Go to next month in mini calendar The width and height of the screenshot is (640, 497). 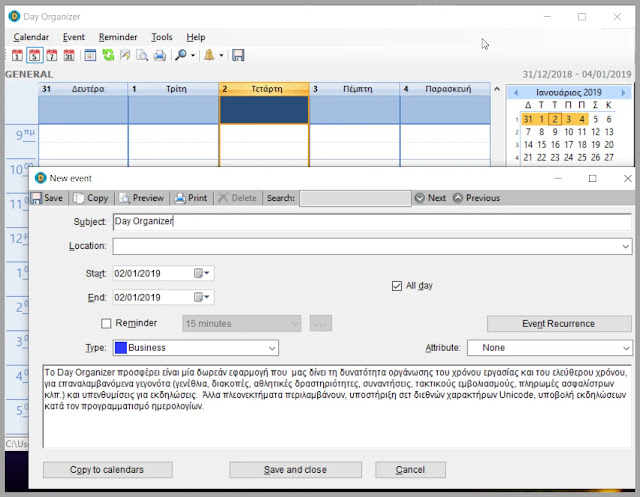(623, 93)
